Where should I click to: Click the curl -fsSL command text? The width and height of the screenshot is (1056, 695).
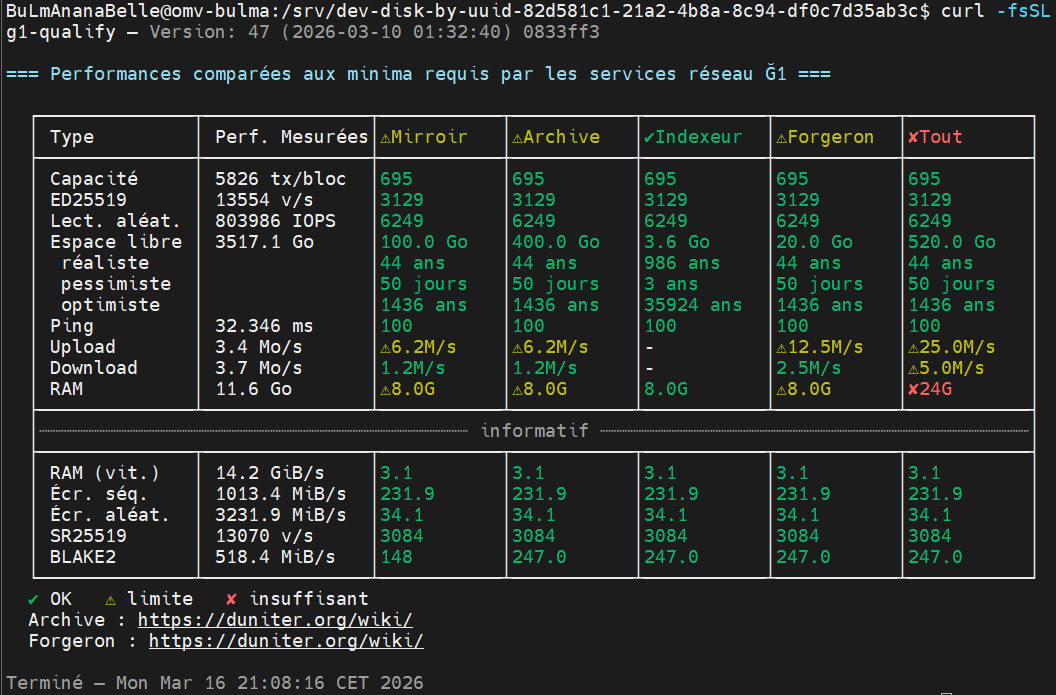pos(996,11)
